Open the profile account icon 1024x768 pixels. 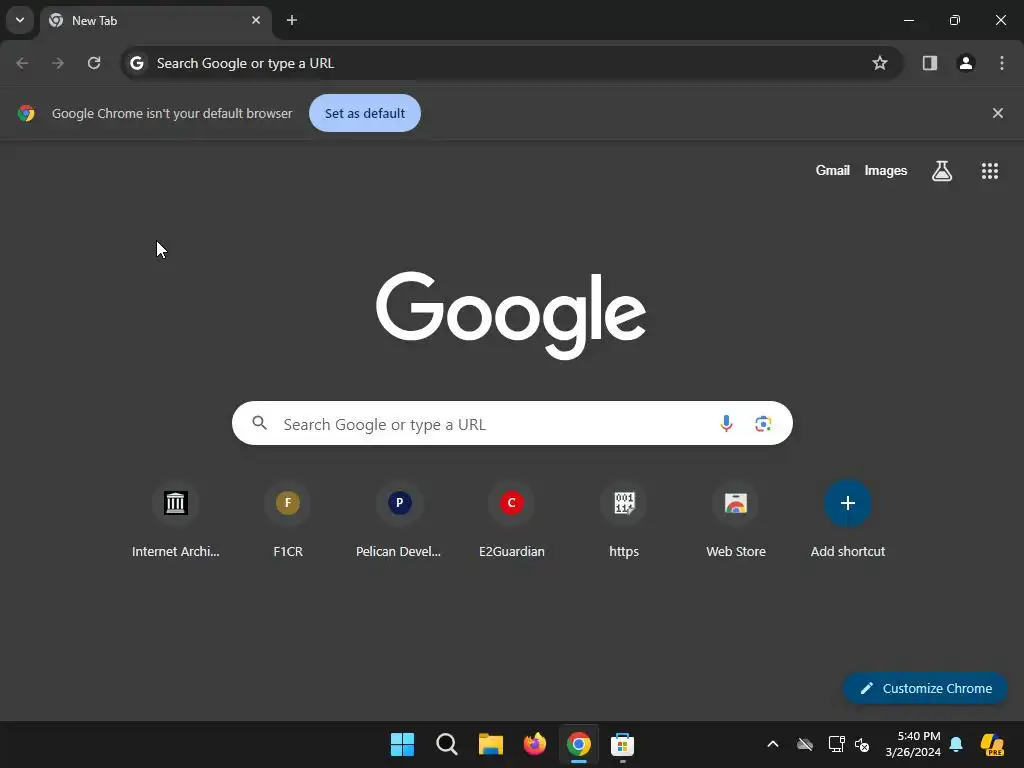[x=966, y=63]
